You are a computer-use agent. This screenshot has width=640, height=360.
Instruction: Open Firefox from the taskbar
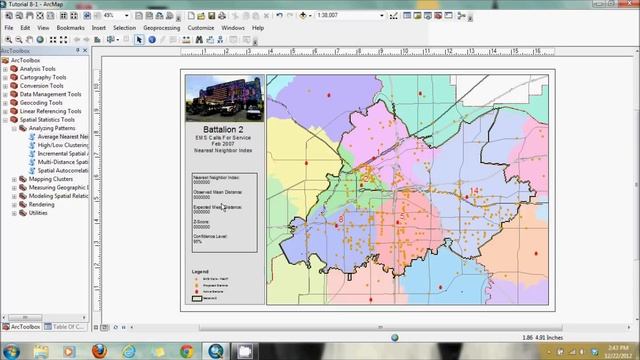coord(99,351)
